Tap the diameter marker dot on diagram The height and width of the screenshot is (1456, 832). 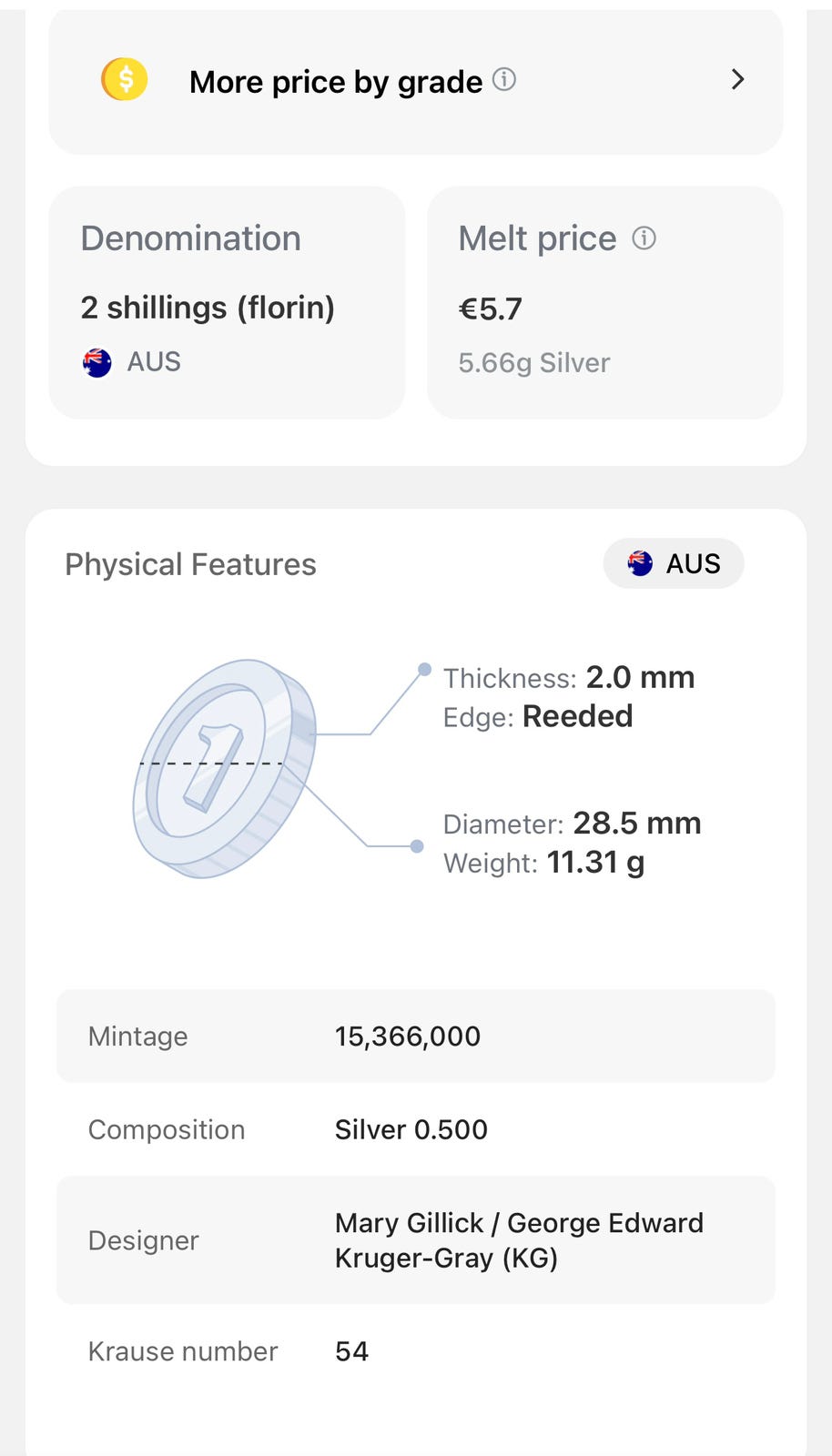coord(417,846)
